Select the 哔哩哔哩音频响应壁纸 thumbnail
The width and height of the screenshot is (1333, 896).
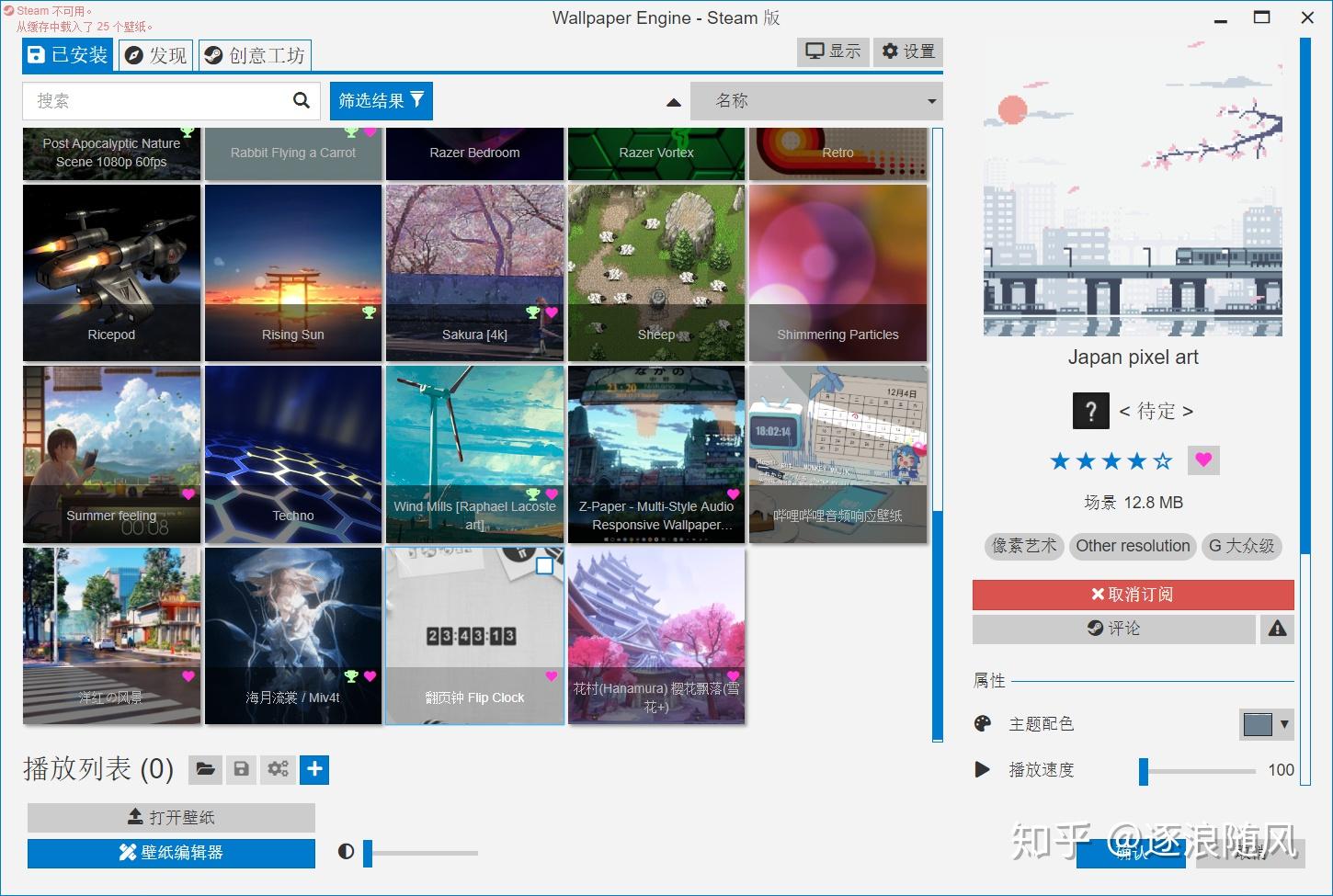[838, 454]
